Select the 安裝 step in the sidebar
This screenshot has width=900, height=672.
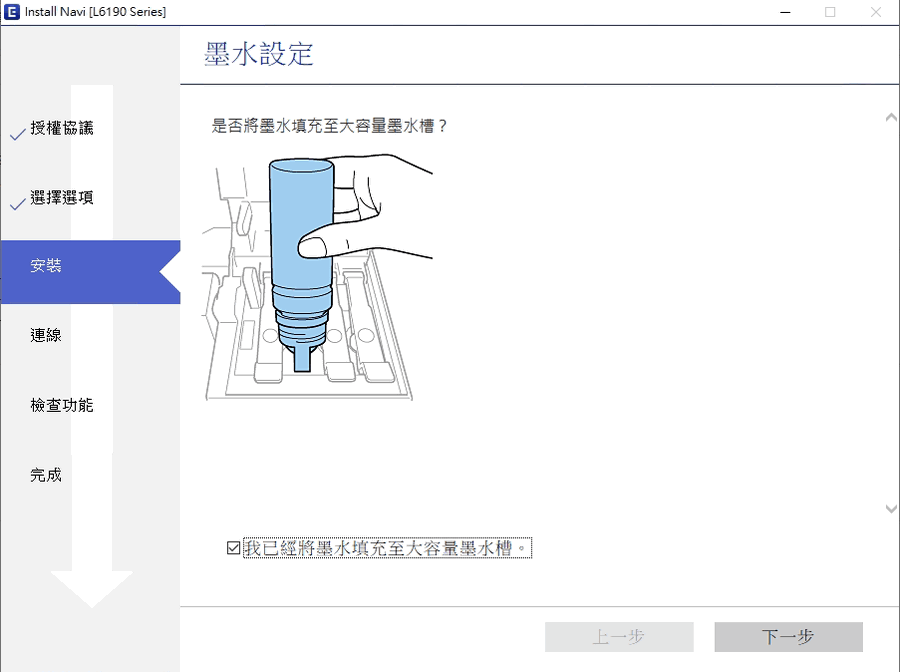pos(47,266)
